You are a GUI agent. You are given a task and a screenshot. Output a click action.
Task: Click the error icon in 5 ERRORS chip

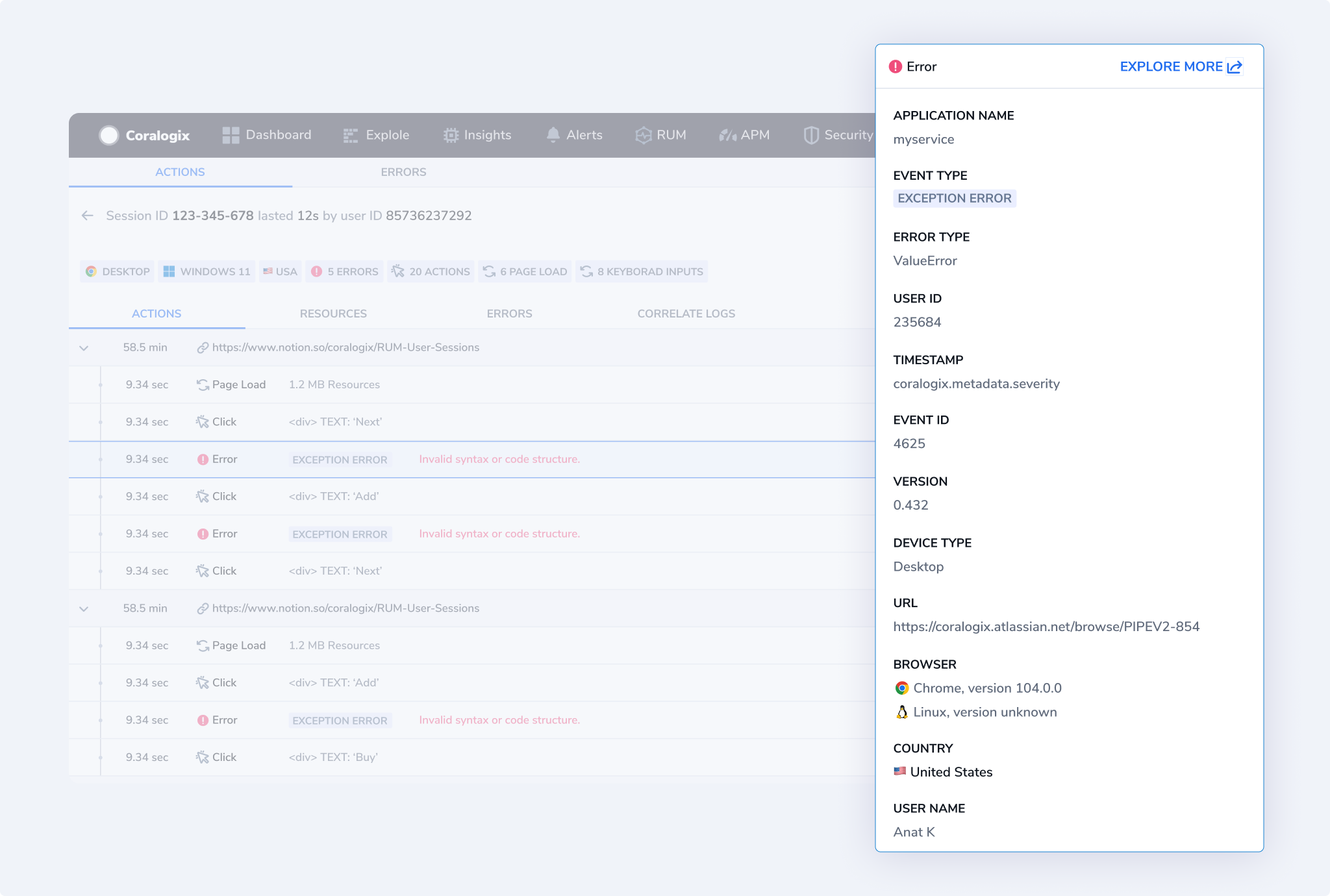(316, 271)
